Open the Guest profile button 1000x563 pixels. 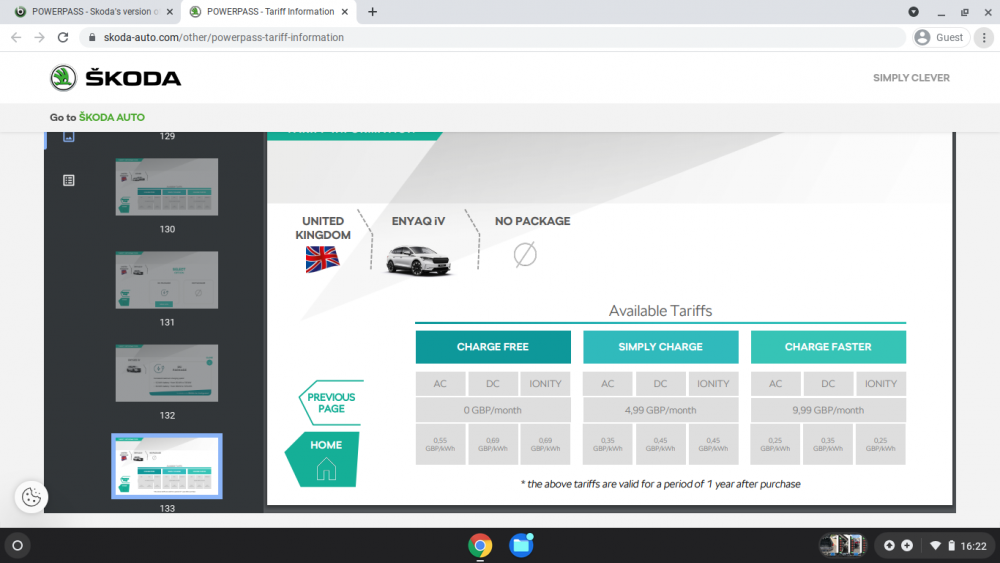[941, 38]
